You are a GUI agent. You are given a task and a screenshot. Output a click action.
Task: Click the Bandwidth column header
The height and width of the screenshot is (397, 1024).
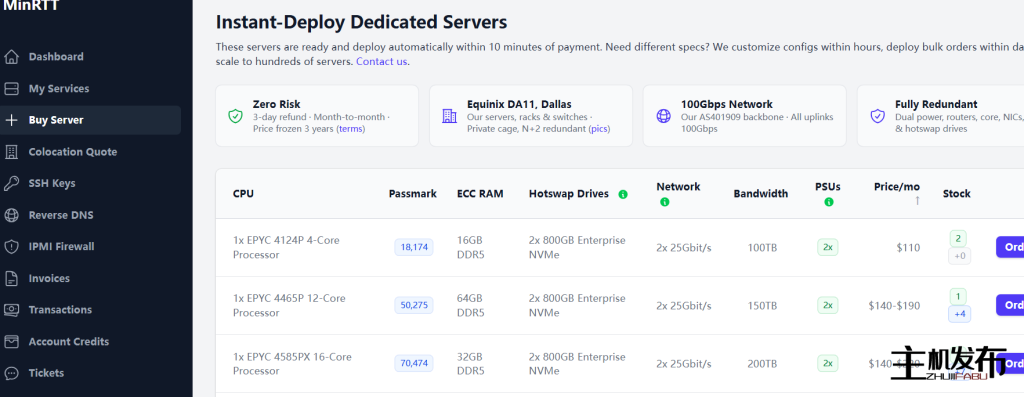[761, 194]
